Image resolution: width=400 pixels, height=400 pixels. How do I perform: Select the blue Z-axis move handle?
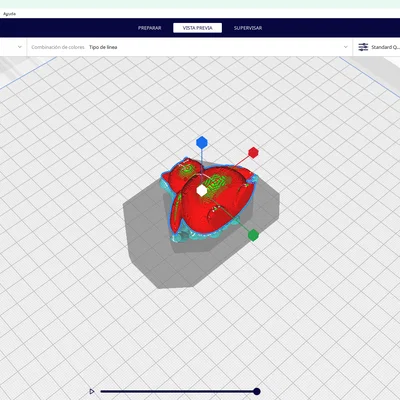pyautogui.click(x=202, y=142)
